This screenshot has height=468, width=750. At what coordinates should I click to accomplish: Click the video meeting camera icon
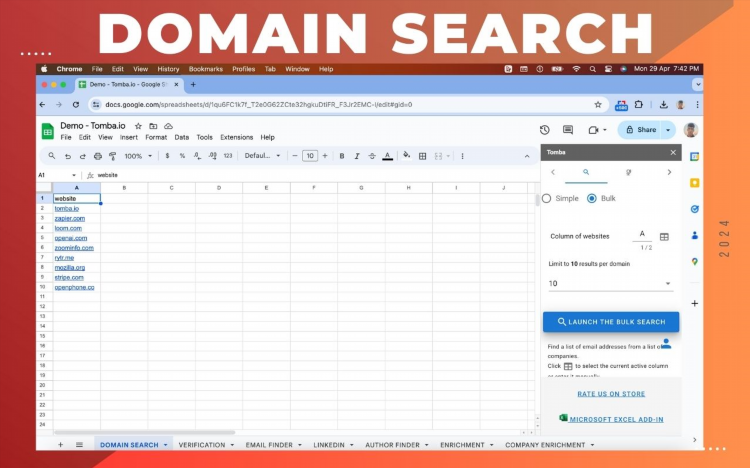point(593,130)
